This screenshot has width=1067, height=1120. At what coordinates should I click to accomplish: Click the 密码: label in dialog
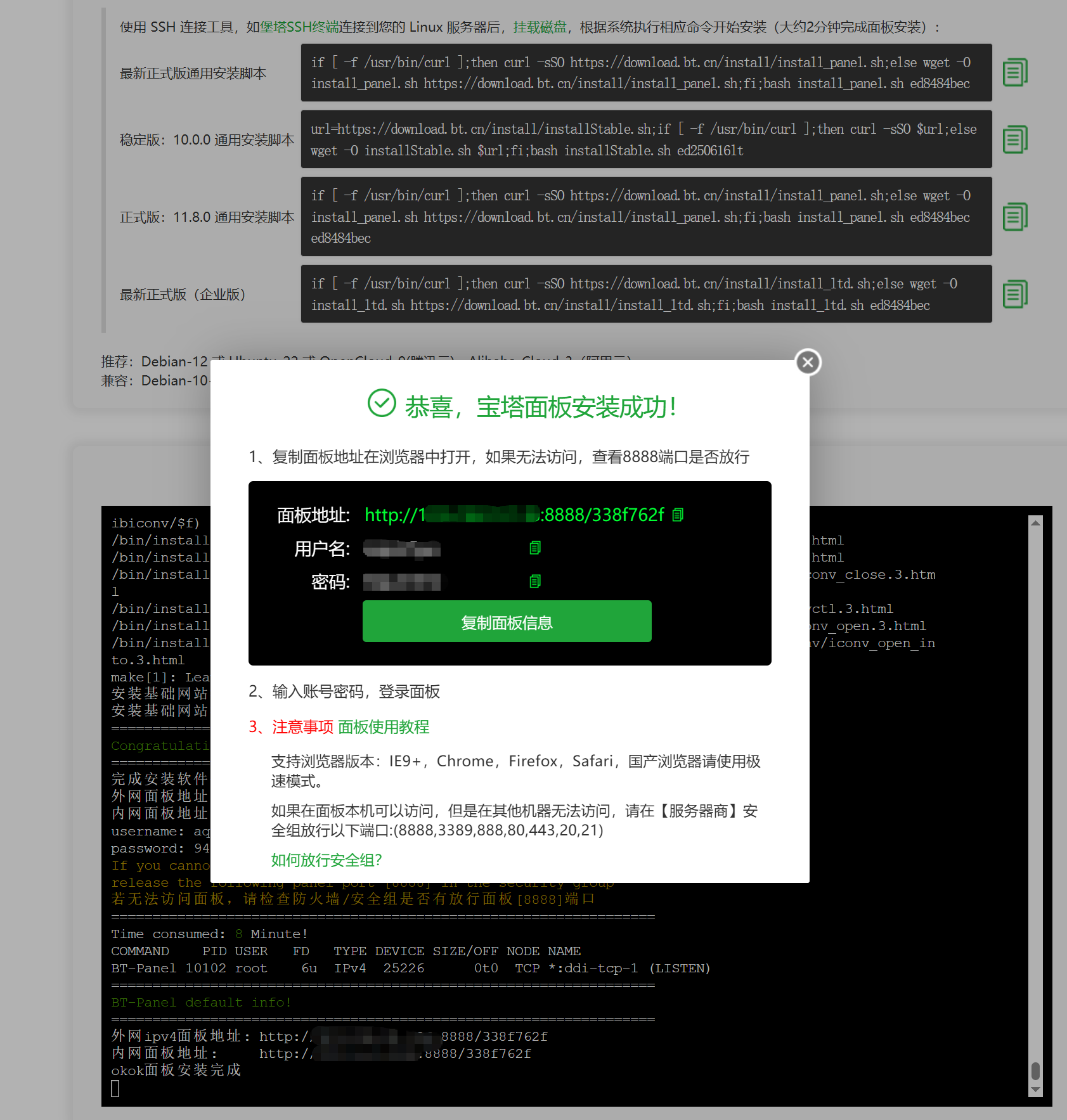click(x=330, y=582)
